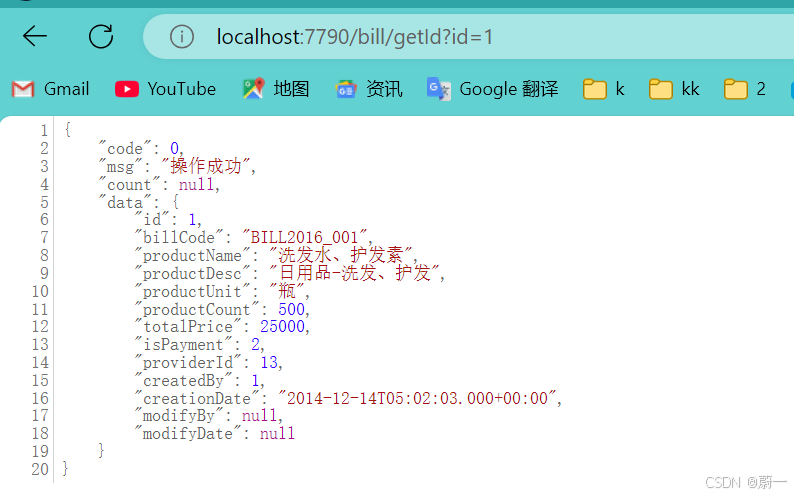
Task: Click line number 10
Action: (40, 292)
